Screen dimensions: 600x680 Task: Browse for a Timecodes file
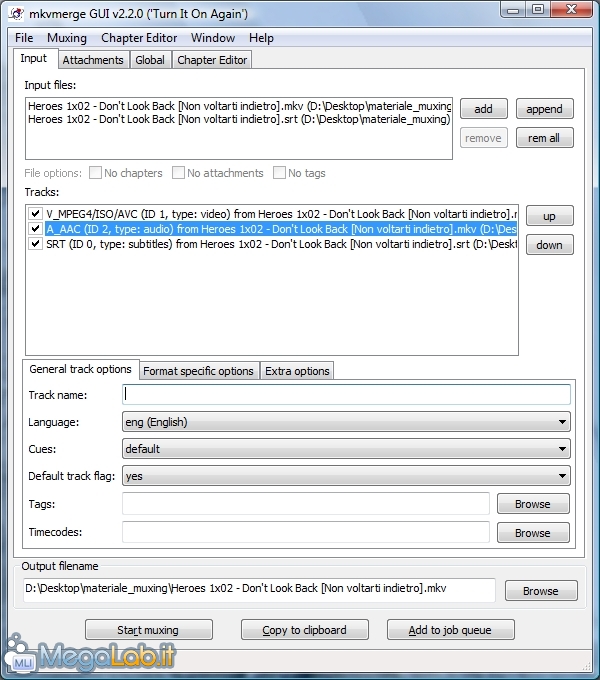(x=533, y=533)
